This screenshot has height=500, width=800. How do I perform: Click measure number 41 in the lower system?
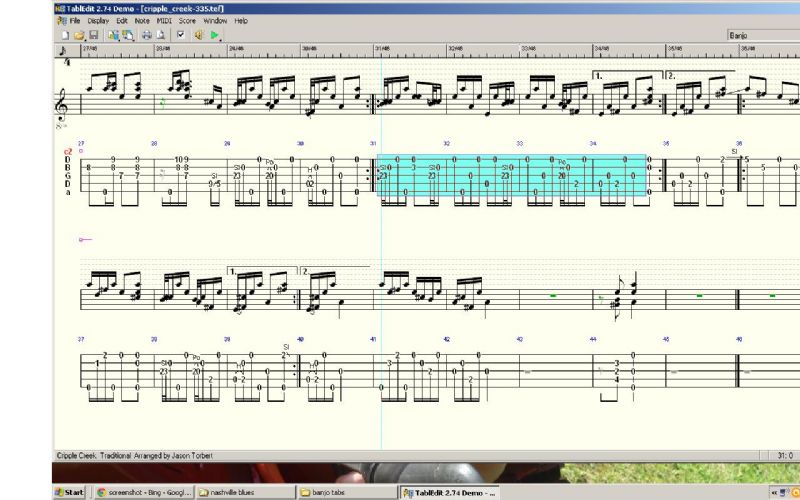tap(373, 339)
